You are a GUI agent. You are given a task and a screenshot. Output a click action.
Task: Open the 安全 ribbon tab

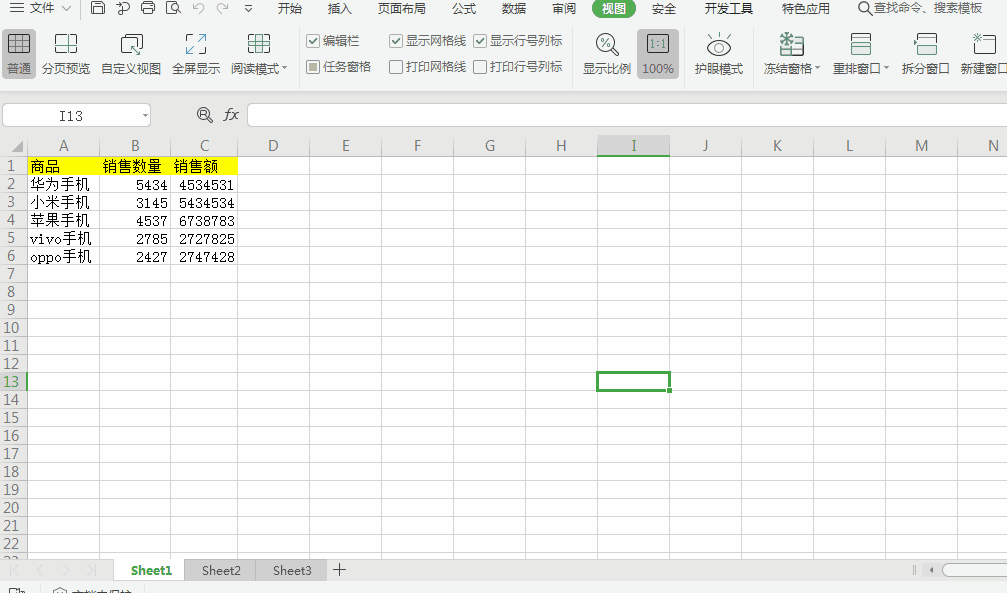click(x=663, y=8)
